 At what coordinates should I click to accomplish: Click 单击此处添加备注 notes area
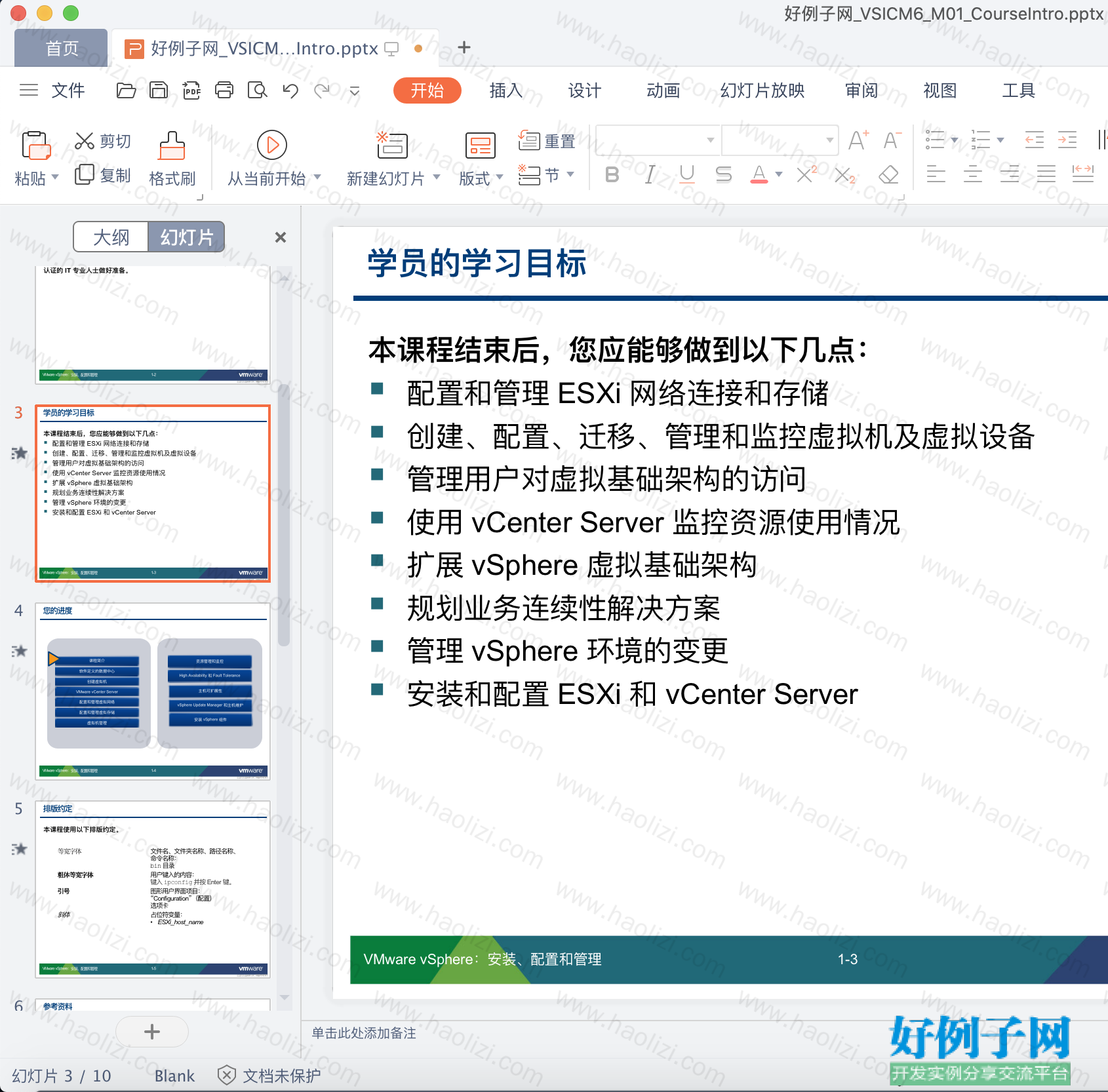[x=364, y=1033]
